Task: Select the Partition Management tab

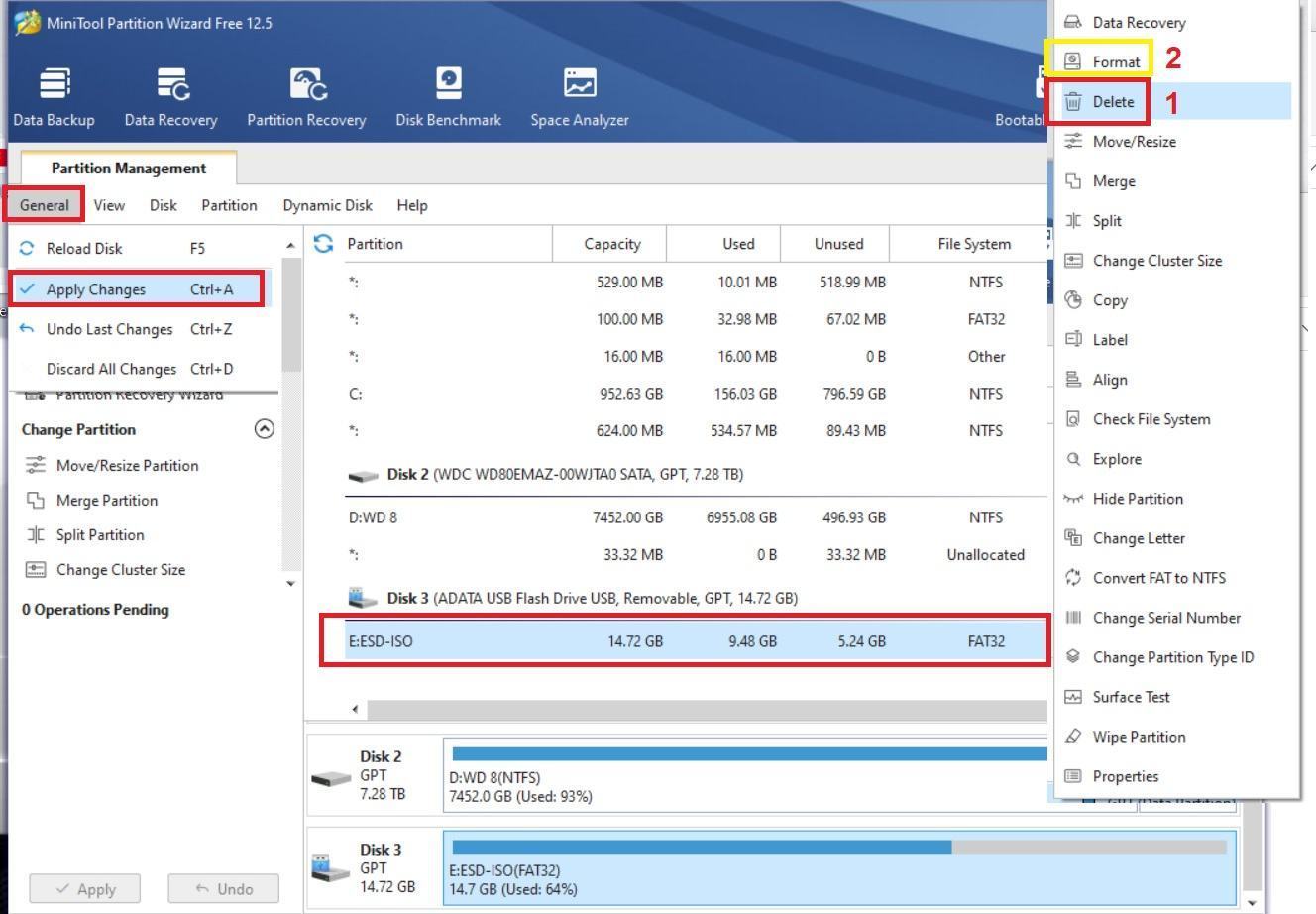Action: coord(129,168)
